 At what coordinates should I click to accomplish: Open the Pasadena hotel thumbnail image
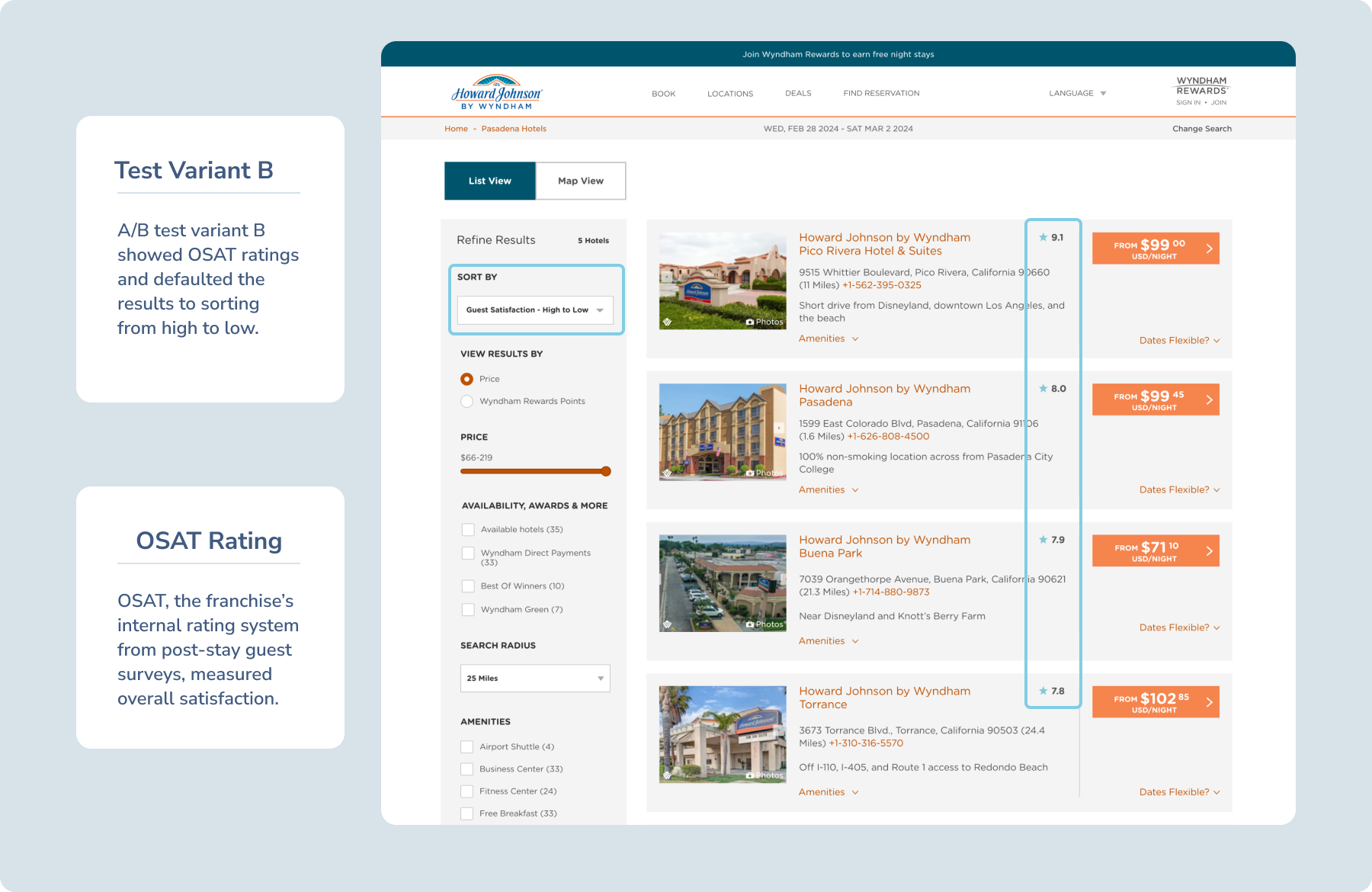pyautogui.click(x=722, y=432)
